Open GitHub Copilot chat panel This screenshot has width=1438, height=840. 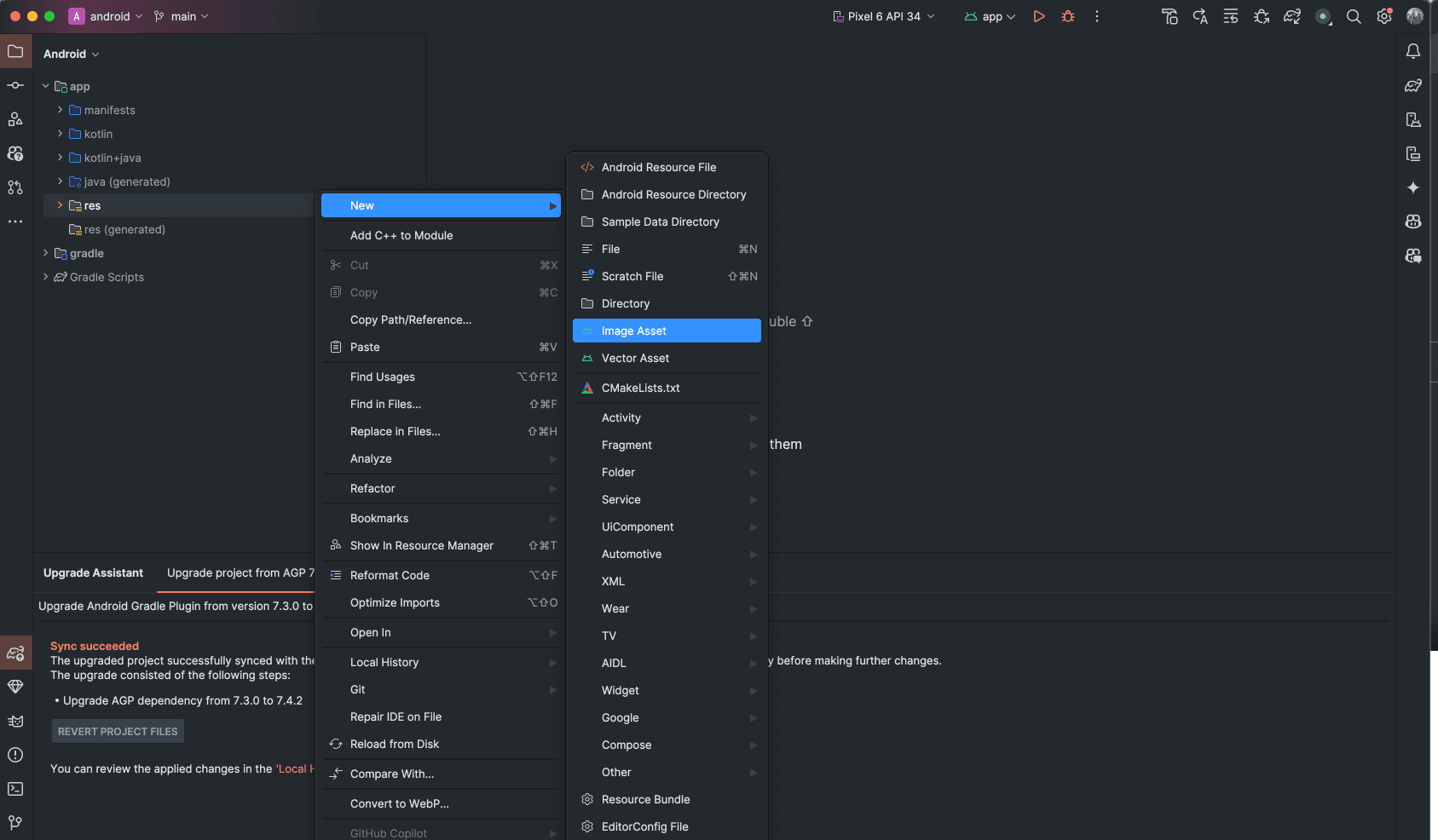point(1413,255)
